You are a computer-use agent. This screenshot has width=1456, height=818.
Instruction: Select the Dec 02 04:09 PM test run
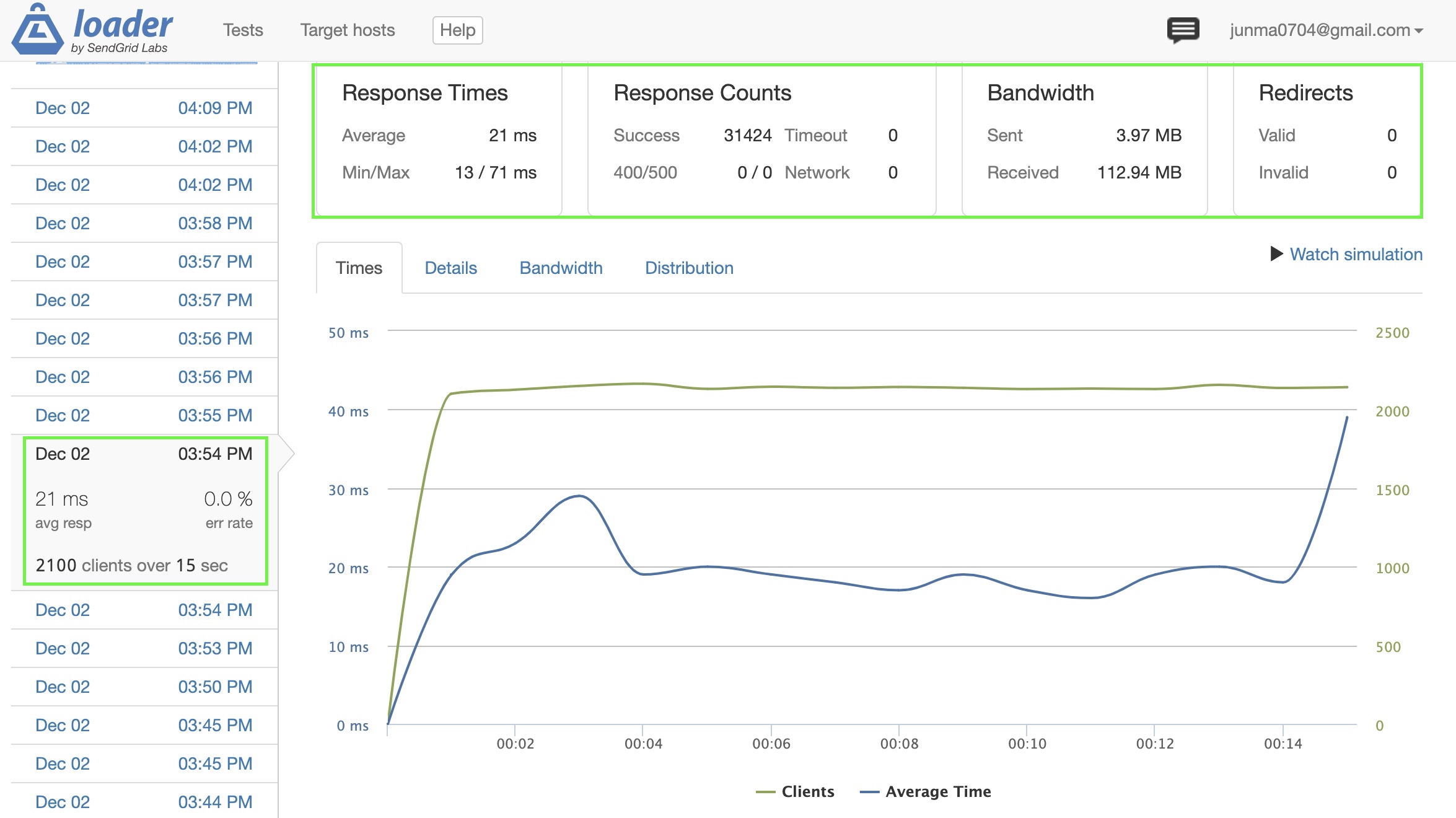tap(145, 108)
